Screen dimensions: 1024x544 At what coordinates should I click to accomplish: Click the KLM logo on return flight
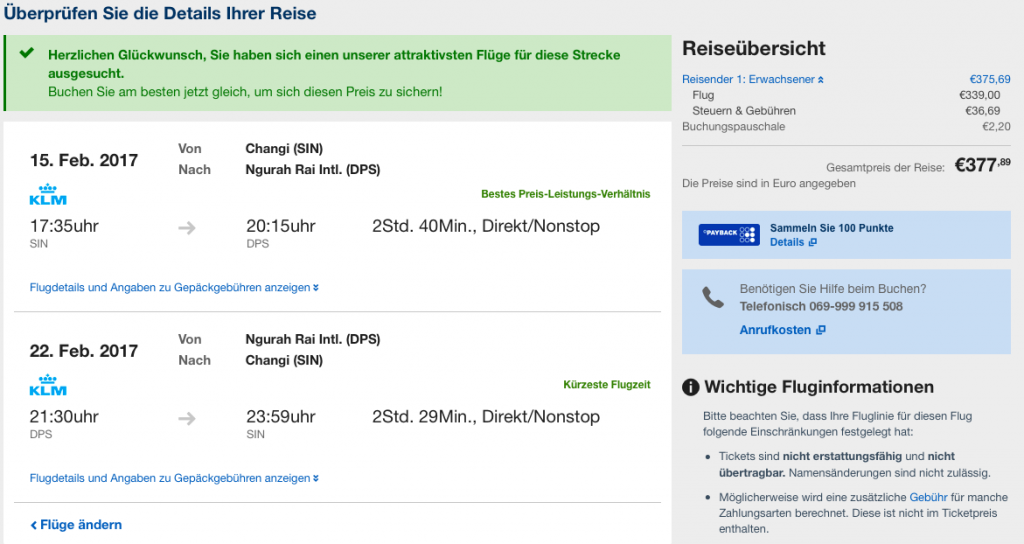pyautogui.click(x=48, y=385)
